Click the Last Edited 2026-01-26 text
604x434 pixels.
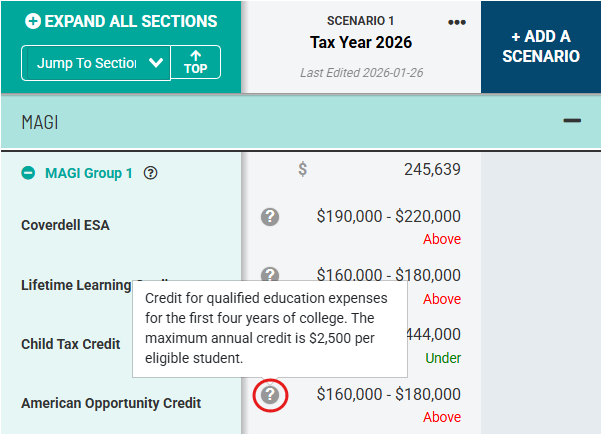(361, 73)
